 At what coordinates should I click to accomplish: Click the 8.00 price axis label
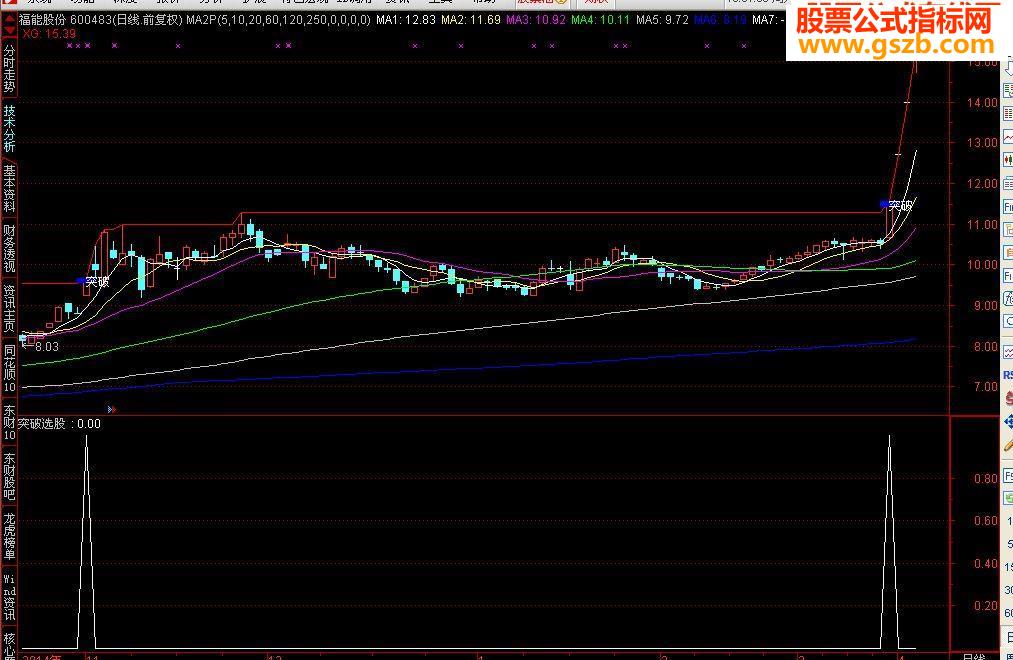(x=986, y=347)
